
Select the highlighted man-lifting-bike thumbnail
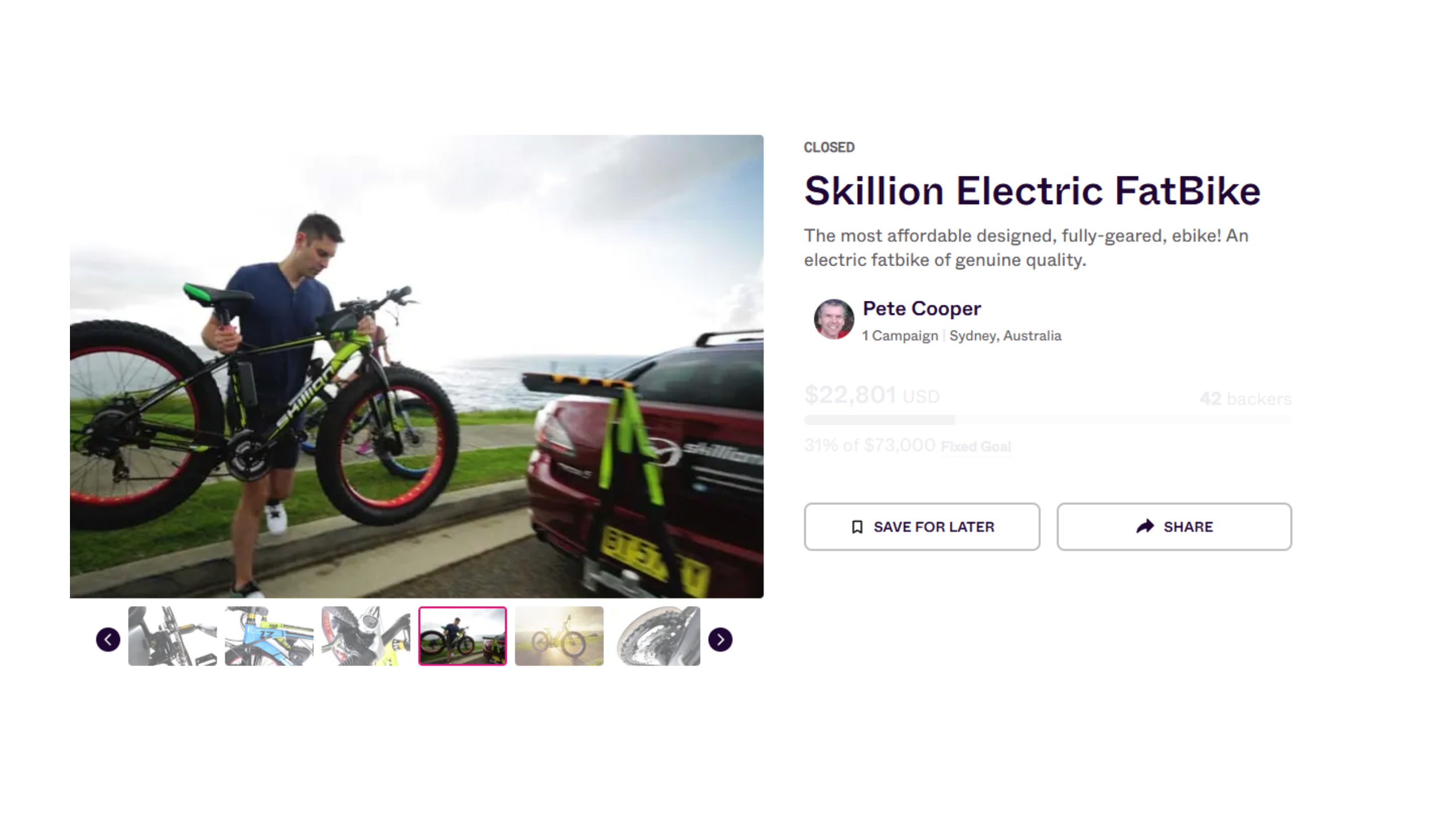coord(462,636)
